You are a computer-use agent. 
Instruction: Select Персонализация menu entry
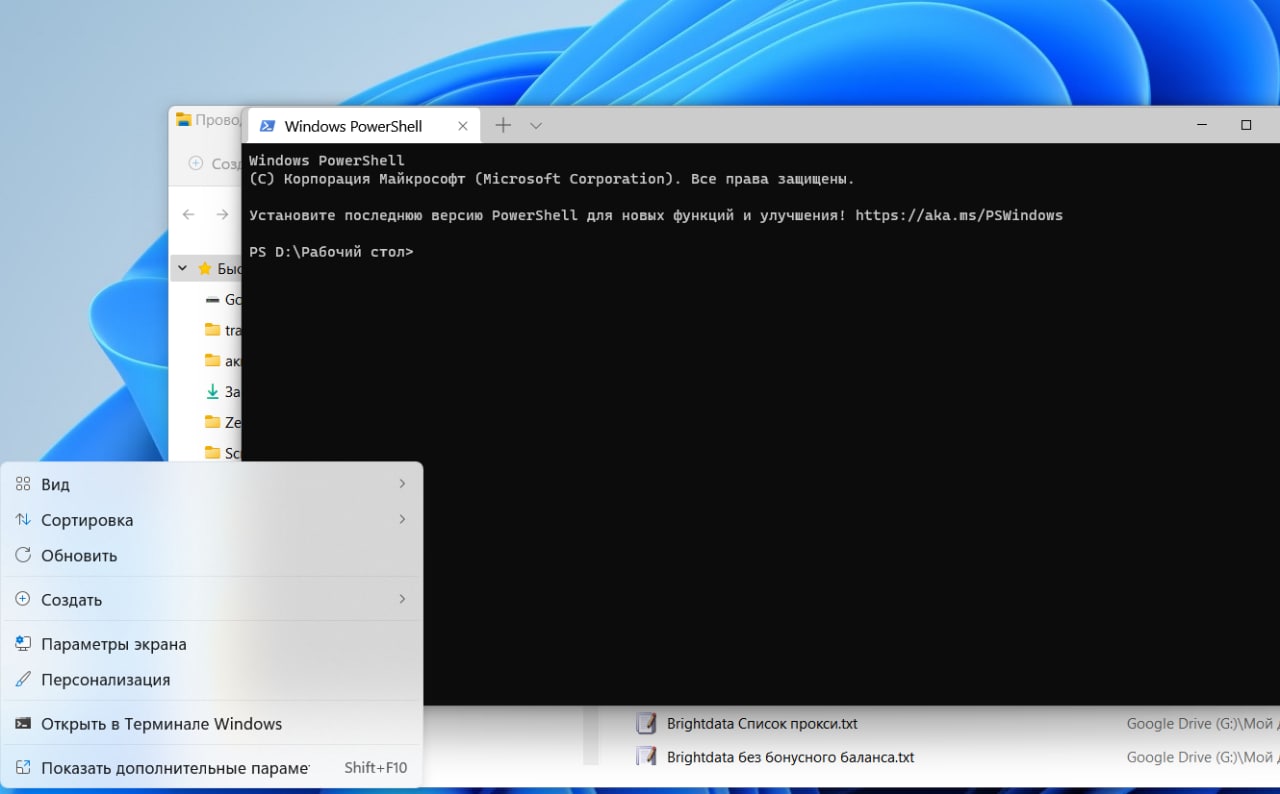212,680
